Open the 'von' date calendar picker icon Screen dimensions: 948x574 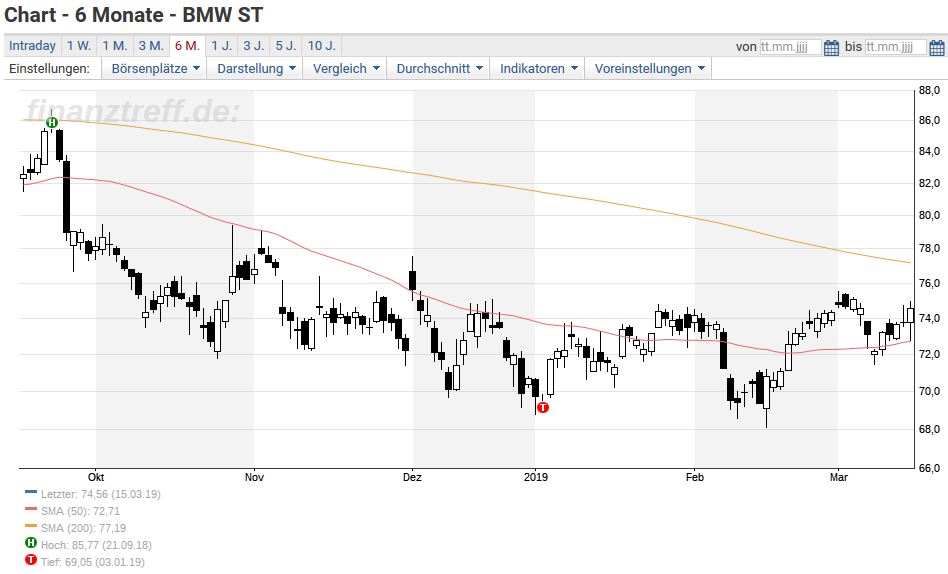click(831, 47)
